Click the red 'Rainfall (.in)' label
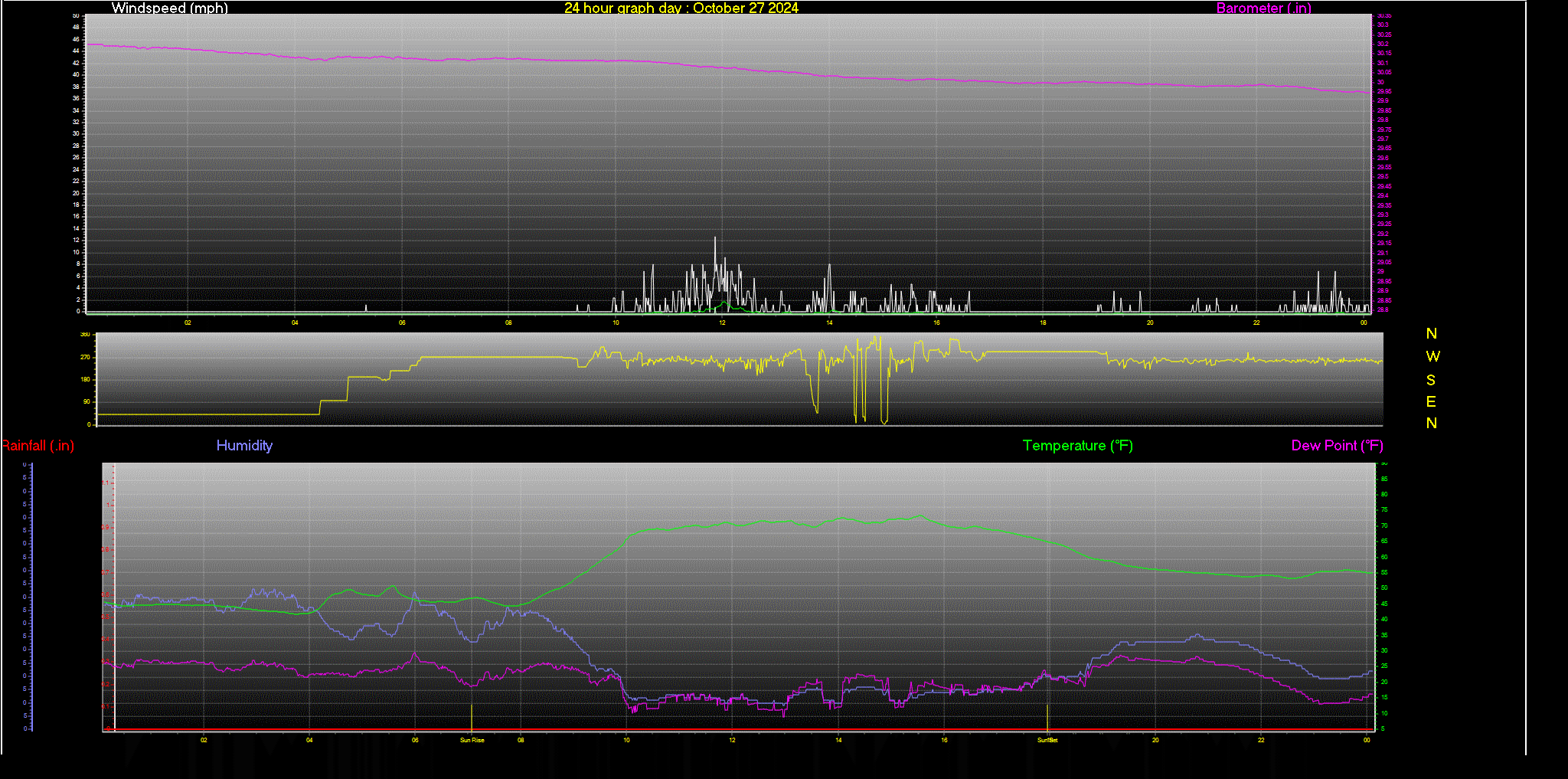Image resolution: width=1568 pixels, height=779 pixels. pyautogui.click(x=38, y=445)
